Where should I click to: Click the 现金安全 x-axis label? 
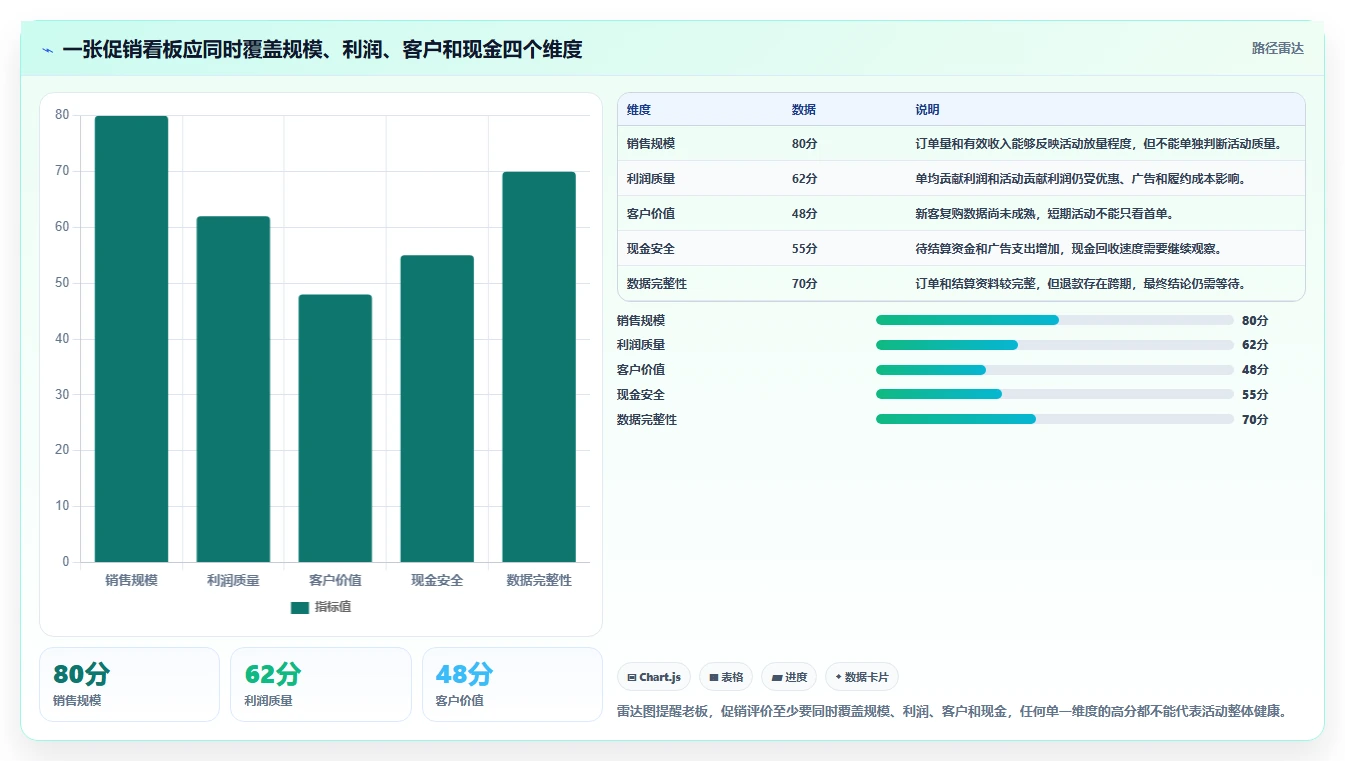click(x=437, y=580)
